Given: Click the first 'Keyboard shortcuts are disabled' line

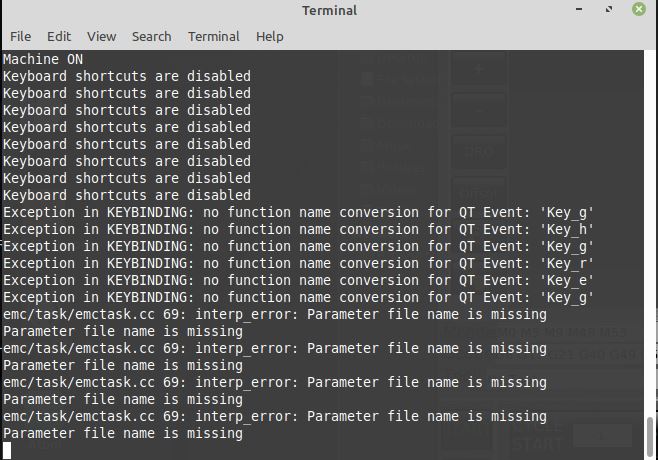Looking at the screenshot, I should (127, 76).
